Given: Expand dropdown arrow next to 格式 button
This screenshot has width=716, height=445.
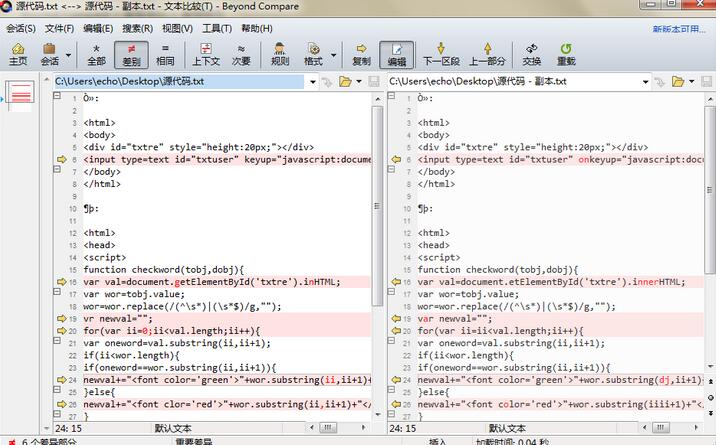Looking at the screenshot, I should 333,55.
